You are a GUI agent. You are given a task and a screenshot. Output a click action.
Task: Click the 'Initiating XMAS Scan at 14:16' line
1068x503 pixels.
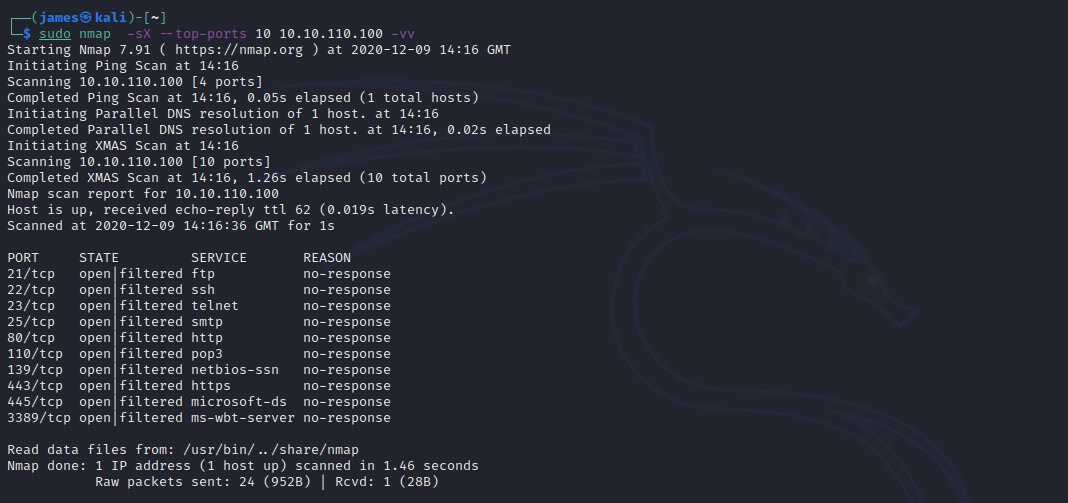pos(123,146)
